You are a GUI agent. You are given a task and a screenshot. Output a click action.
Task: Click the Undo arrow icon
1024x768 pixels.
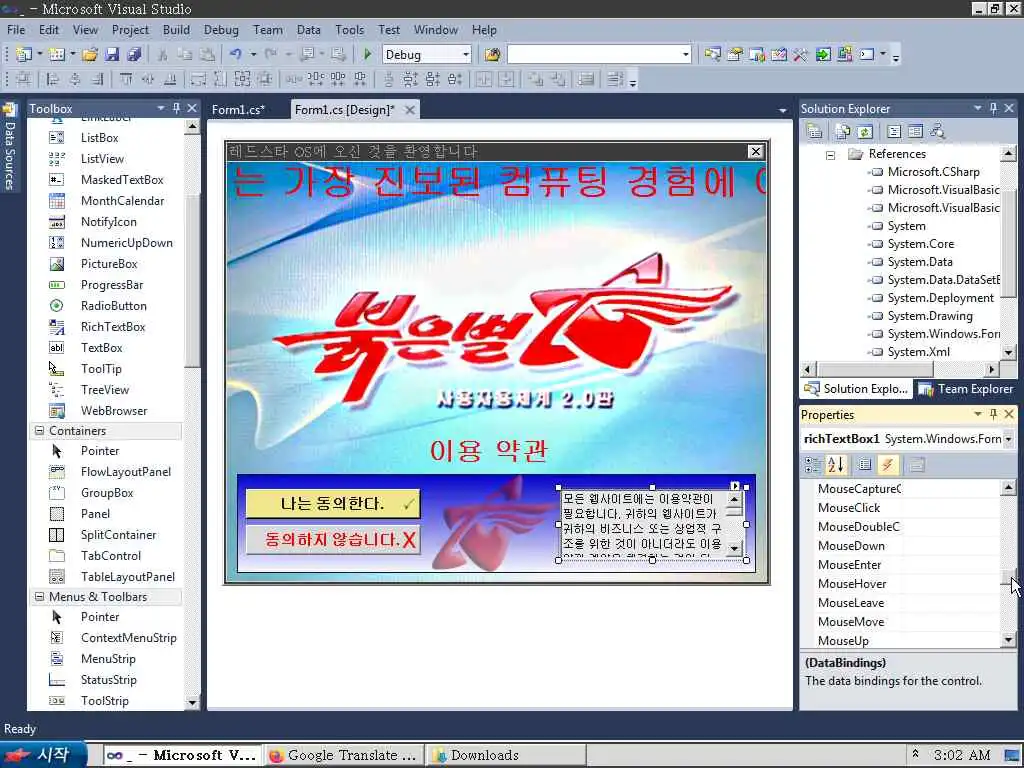pos(236,55)
